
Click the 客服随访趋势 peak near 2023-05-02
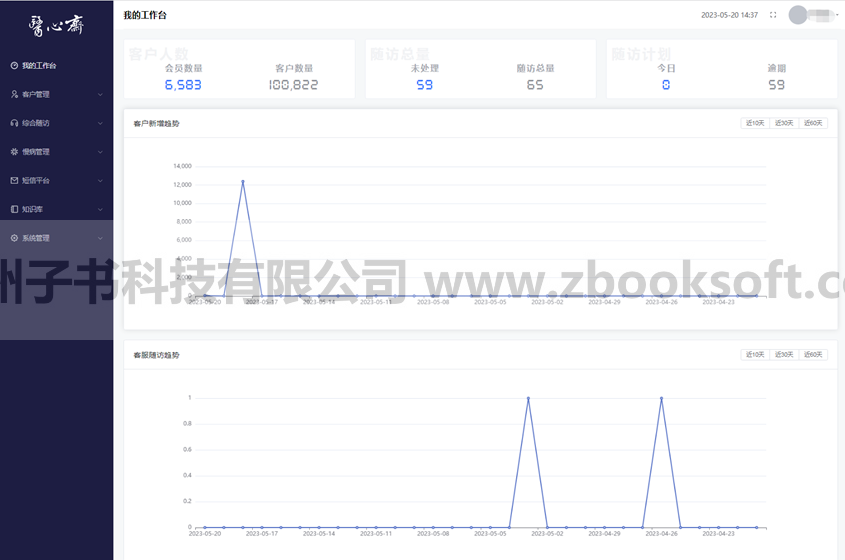pos(528,398)
